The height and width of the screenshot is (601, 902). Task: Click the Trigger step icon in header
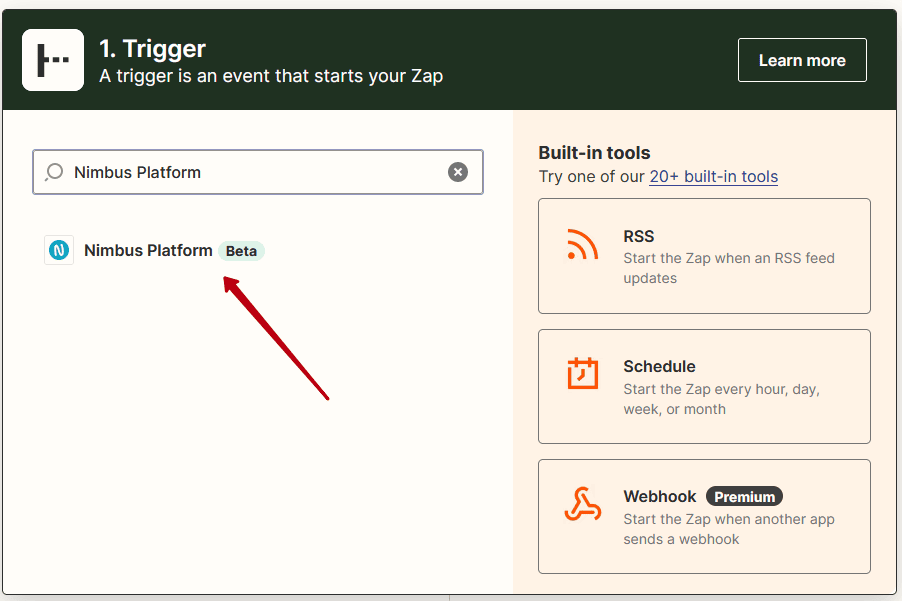click(x=53, y=60)
